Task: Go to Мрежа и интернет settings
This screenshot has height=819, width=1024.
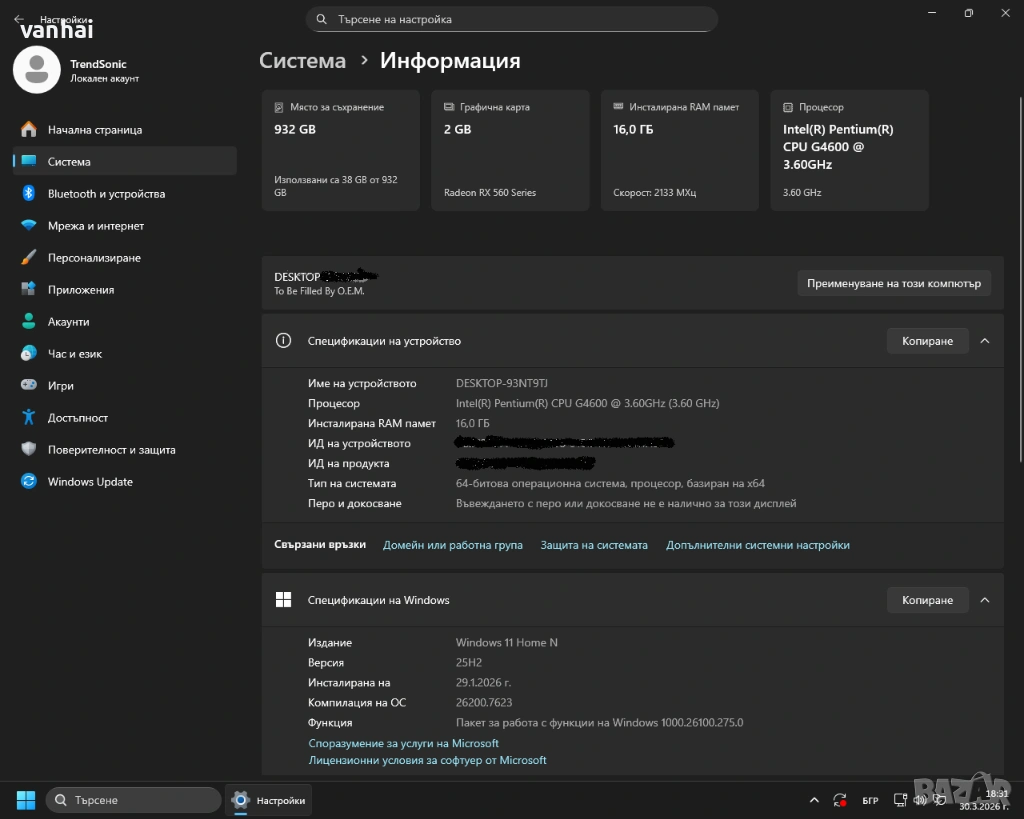Action: 96,226
